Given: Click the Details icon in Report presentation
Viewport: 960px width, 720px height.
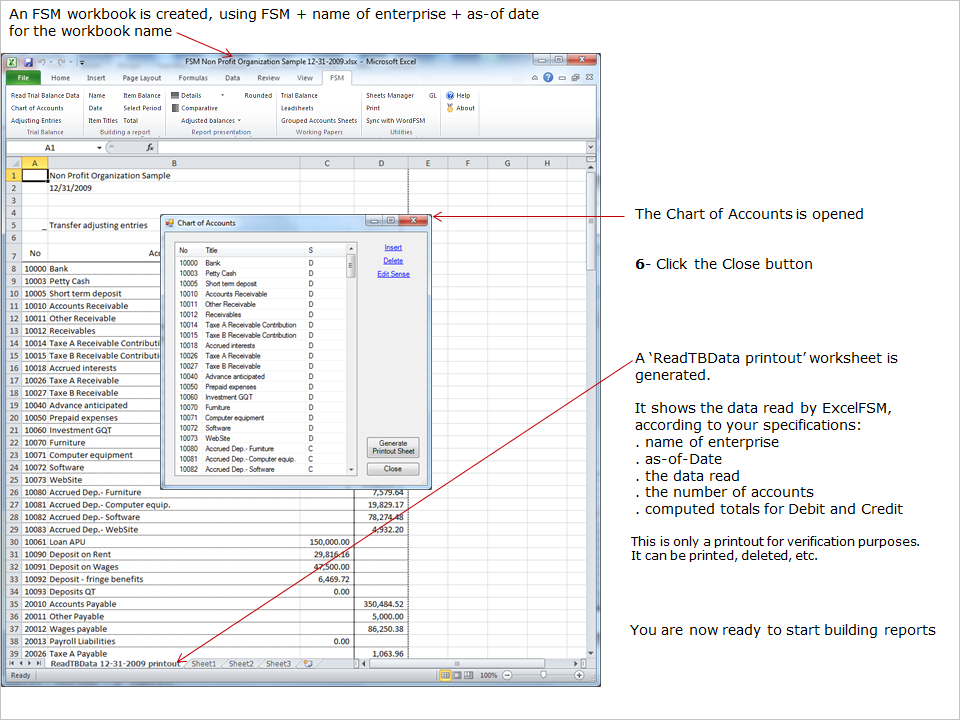Looking at the screenshot, I should click(175, 96).
